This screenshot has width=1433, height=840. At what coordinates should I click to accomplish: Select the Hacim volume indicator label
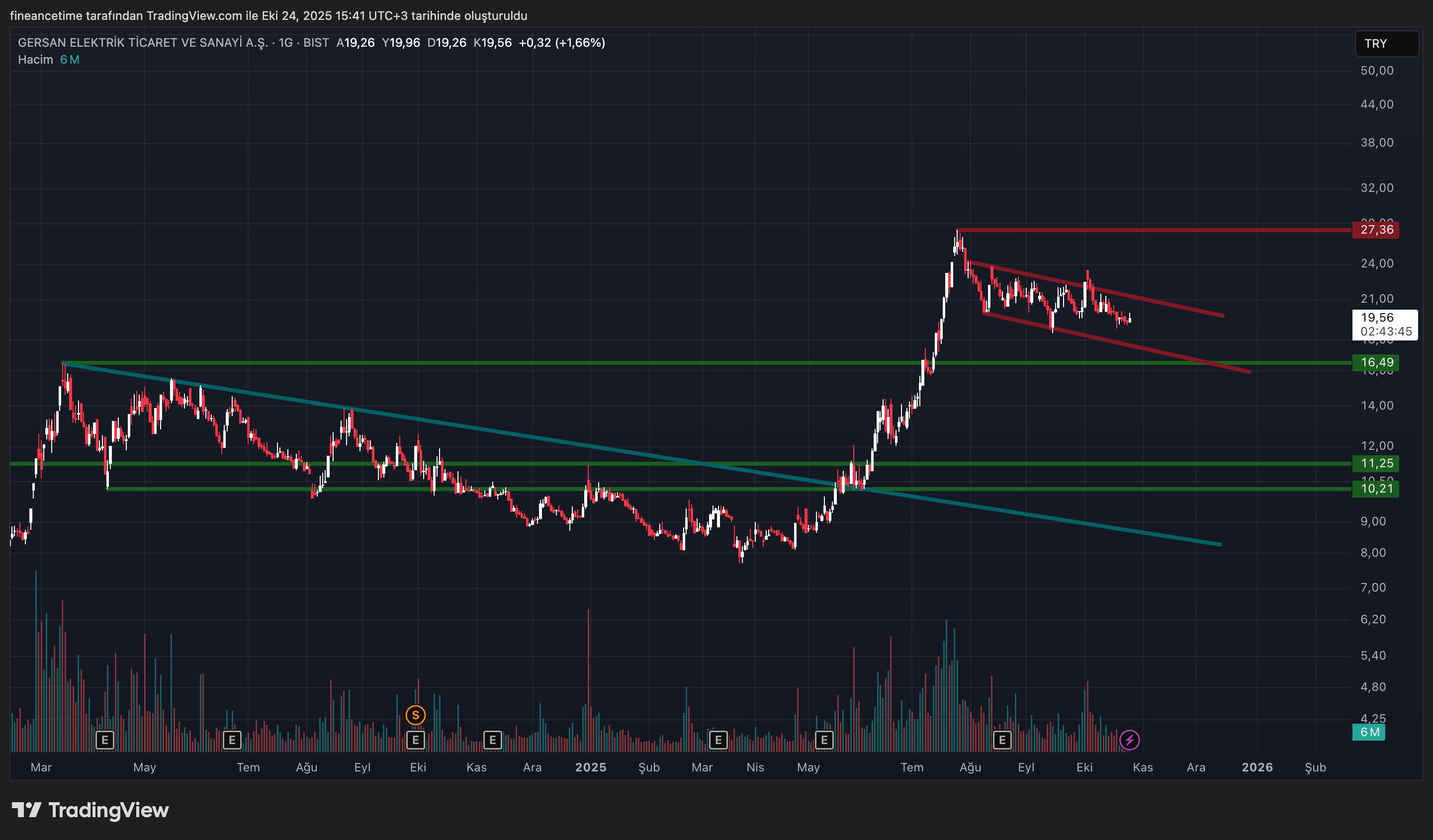[x=35, y=59]
